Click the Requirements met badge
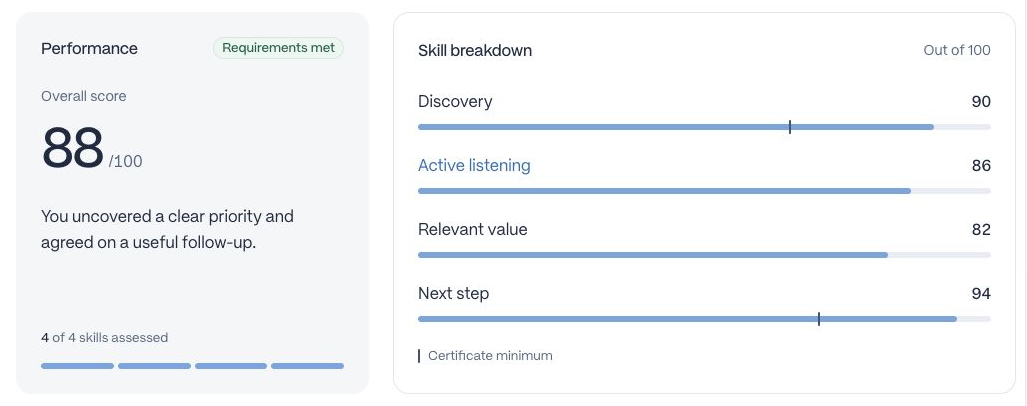 278,48
